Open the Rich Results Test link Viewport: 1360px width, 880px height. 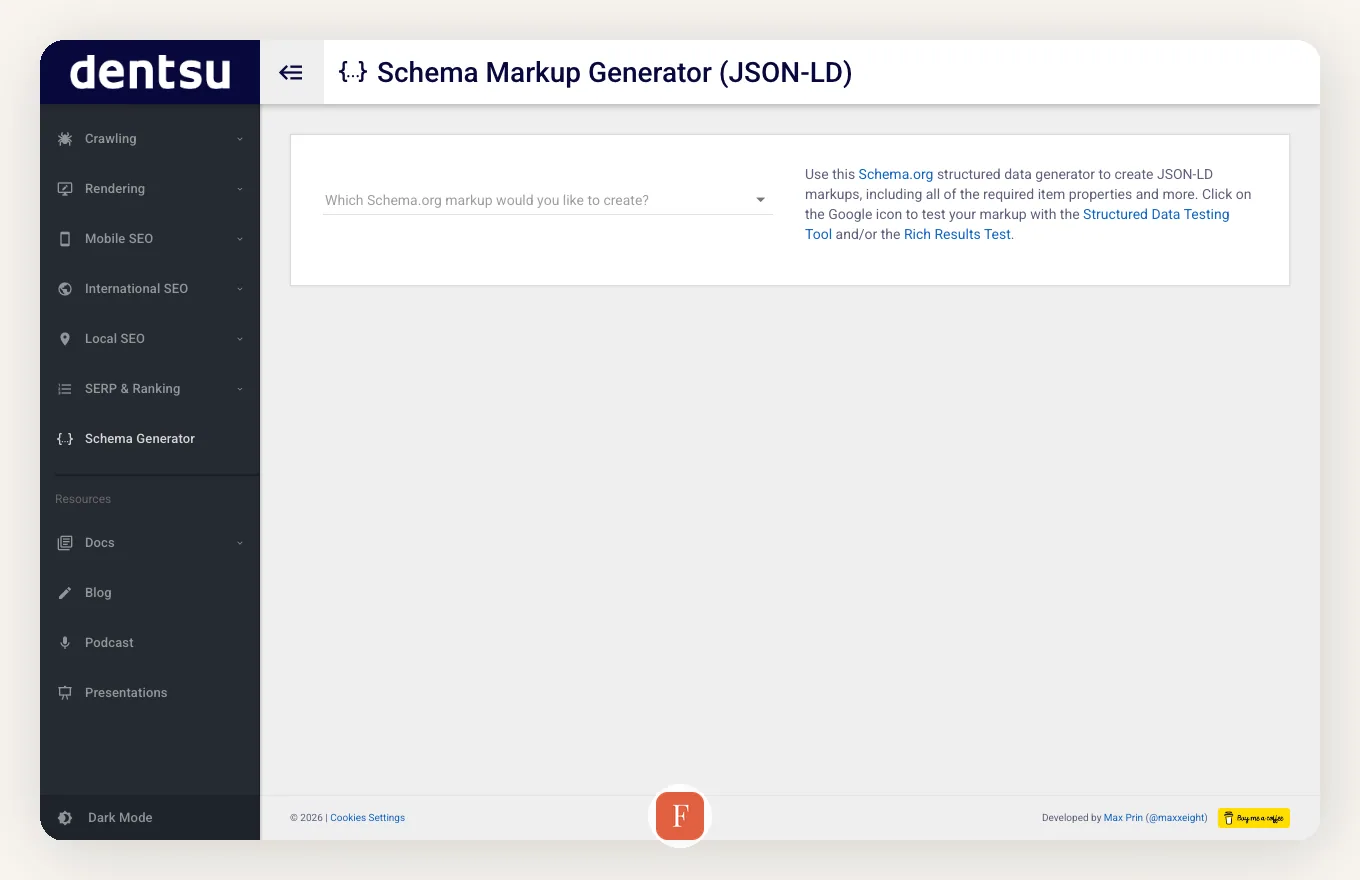point(957,234)
